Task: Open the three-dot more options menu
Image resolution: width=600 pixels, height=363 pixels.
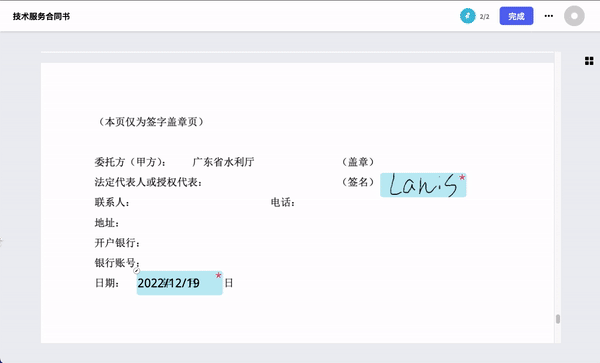Action: (549, 16)
